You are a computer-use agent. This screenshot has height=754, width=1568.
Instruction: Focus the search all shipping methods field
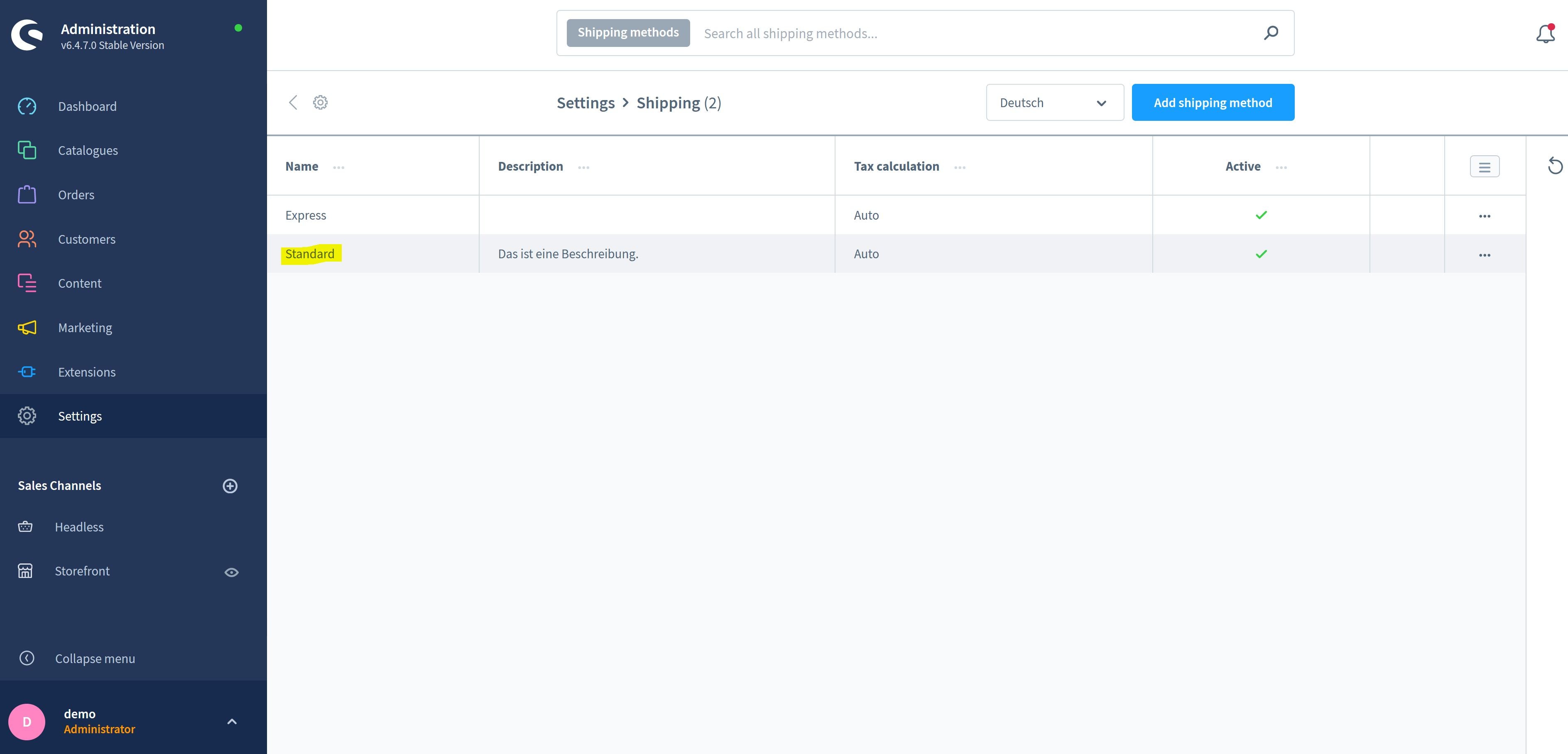pos(974,34)
